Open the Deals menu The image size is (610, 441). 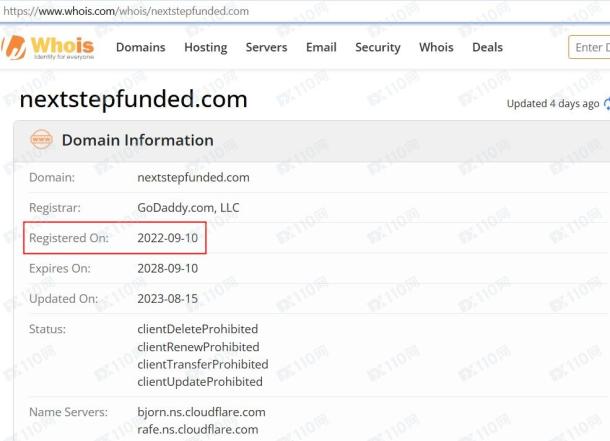coord(487,47)
